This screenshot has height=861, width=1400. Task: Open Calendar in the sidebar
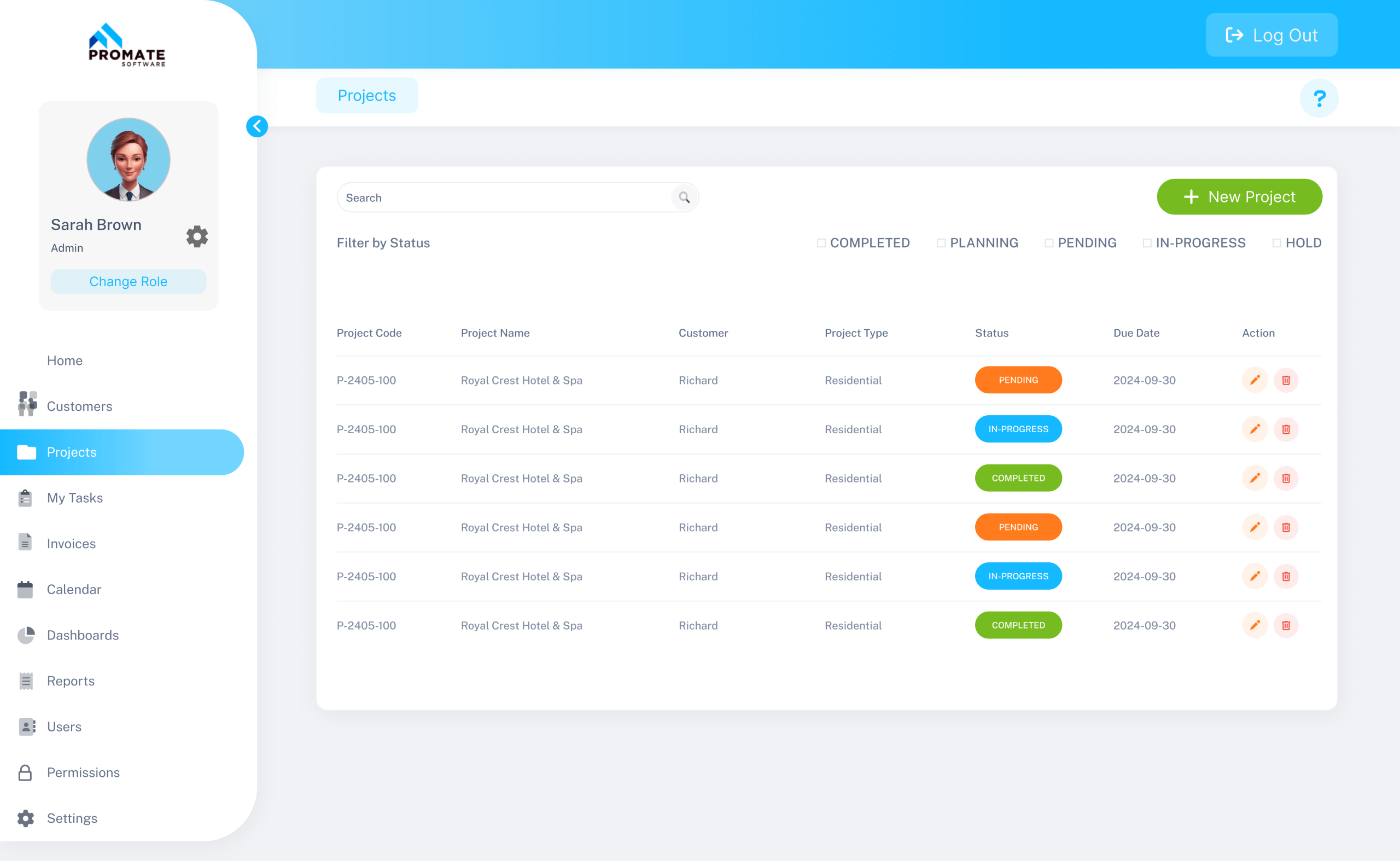[73, 589]
